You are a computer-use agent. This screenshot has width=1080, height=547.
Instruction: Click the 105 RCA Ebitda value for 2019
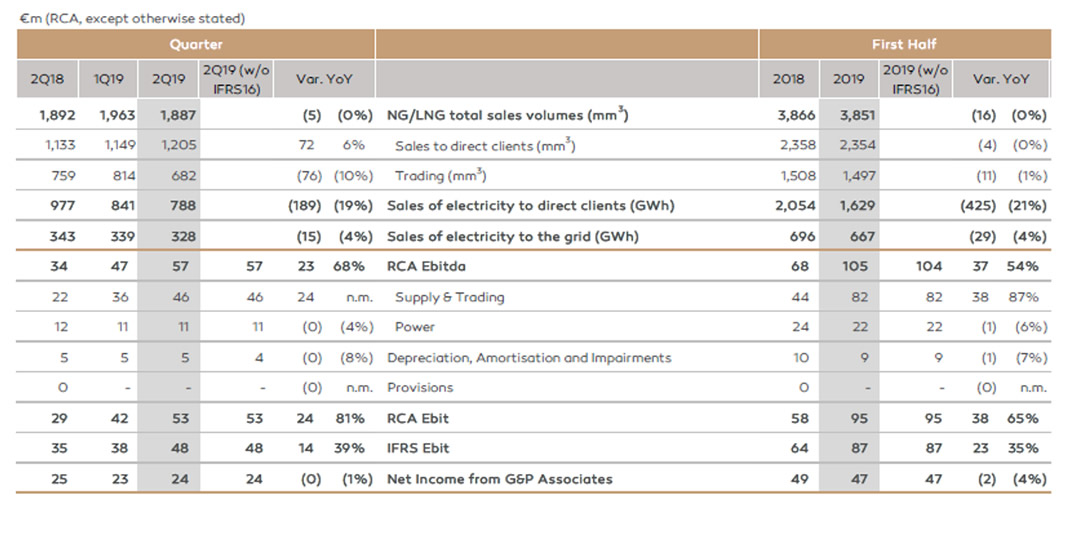point(855,266)
